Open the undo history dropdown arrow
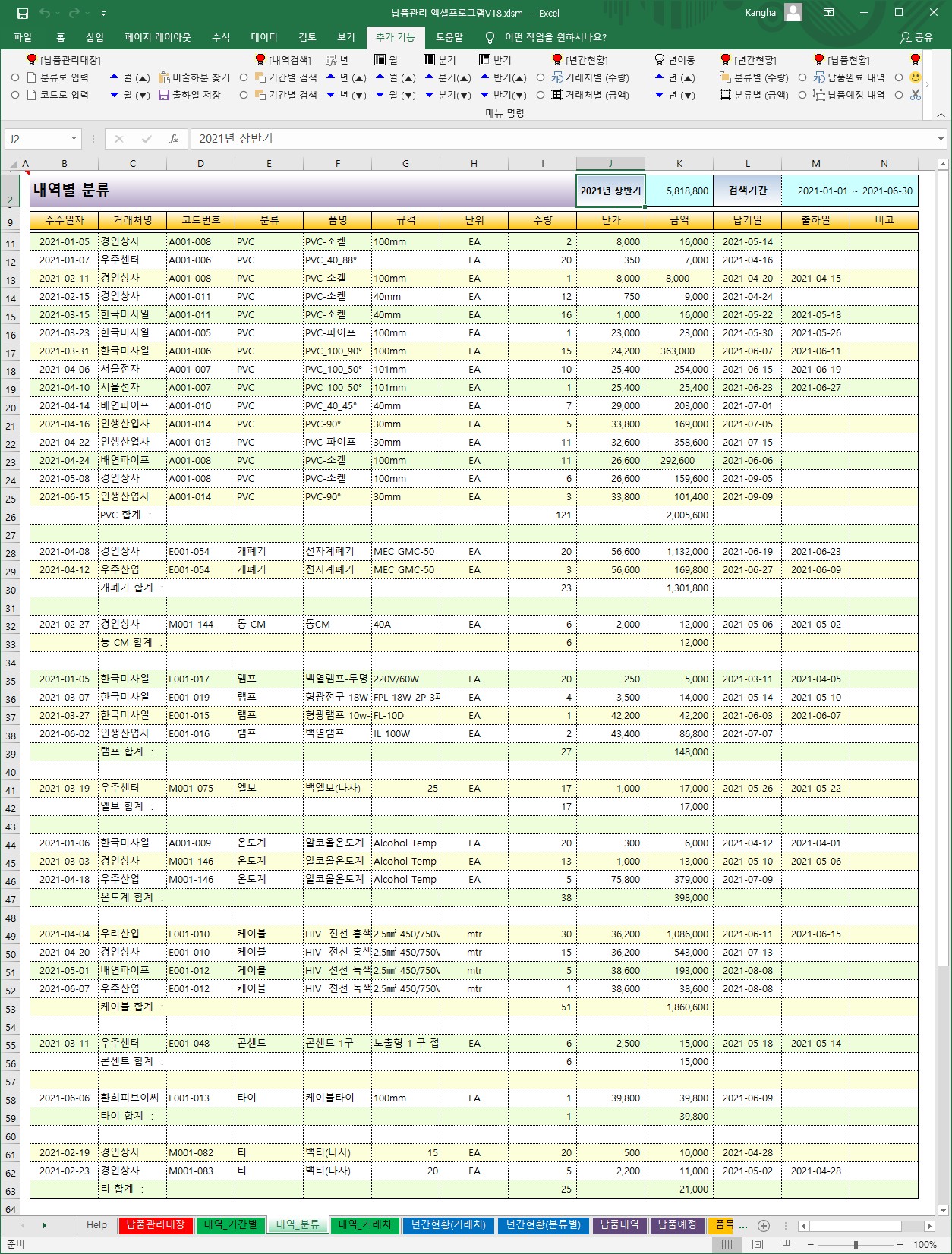 point(58,13)
